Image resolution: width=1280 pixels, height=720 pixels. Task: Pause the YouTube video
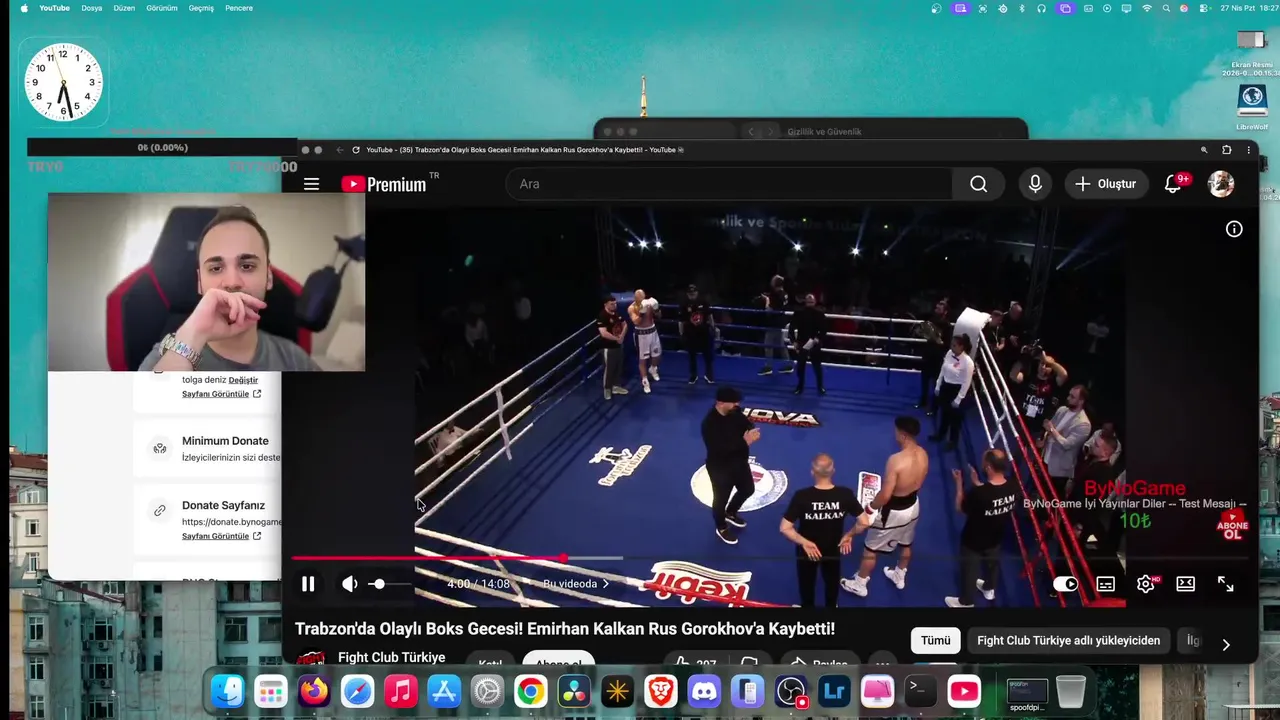click(x=308, y=584)
